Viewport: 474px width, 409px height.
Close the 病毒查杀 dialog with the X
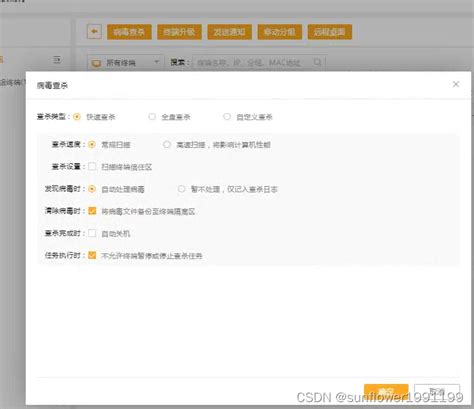[x=456, y=84]
